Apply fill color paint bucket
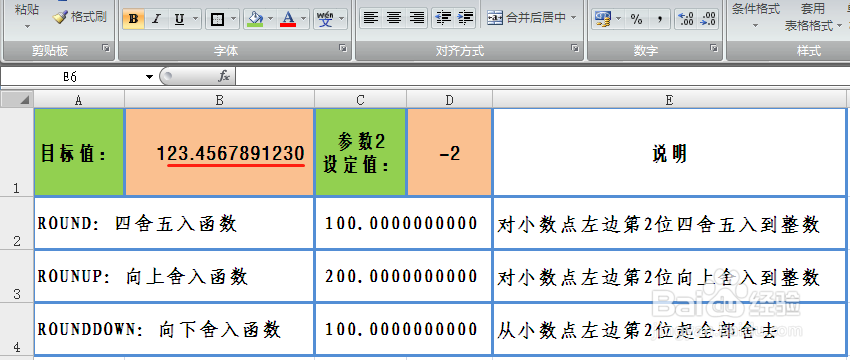Screen dimensions: 850x360 [255, 20]
